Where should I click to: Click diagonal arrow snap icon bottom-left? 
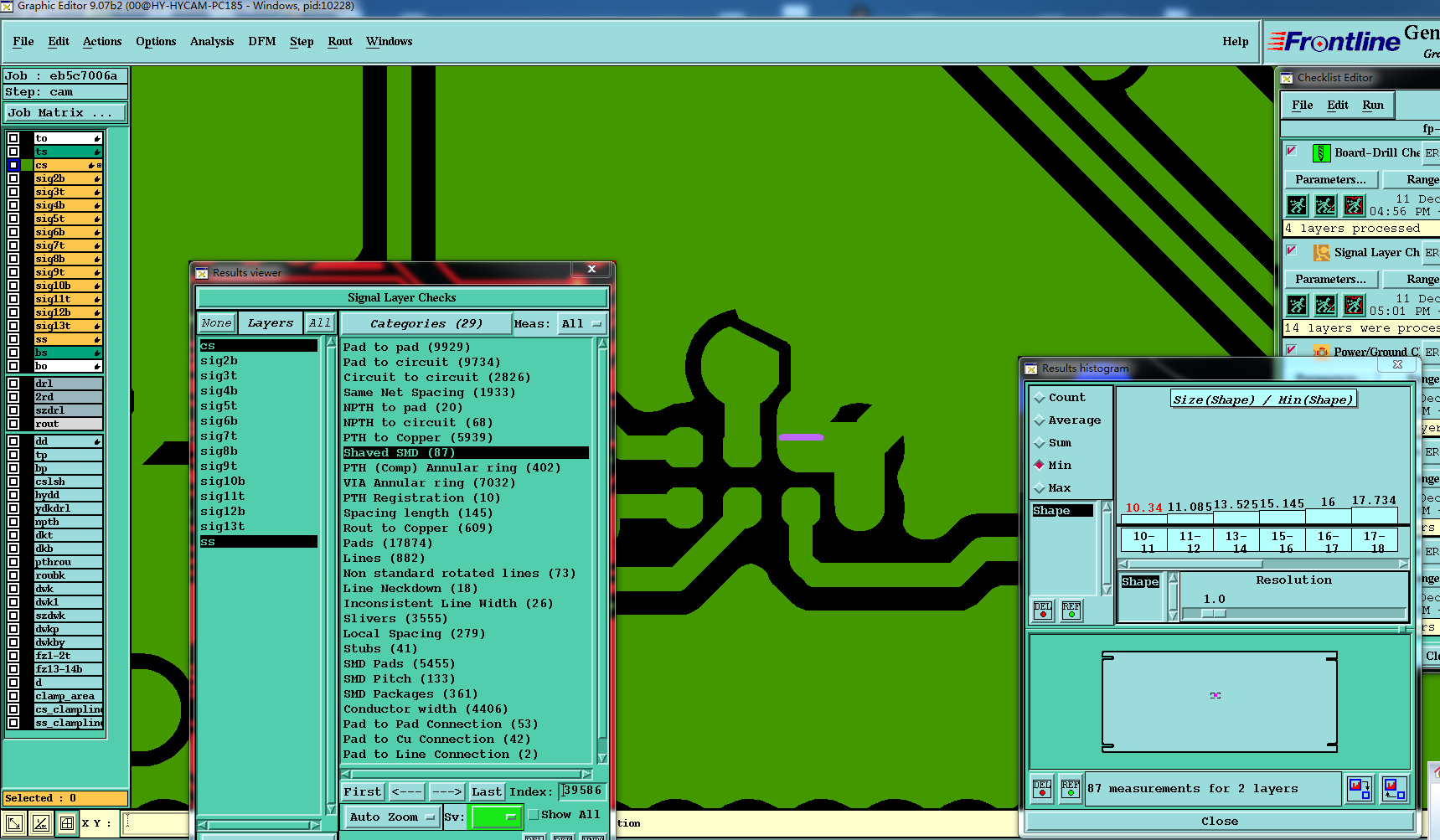[14, 823]
